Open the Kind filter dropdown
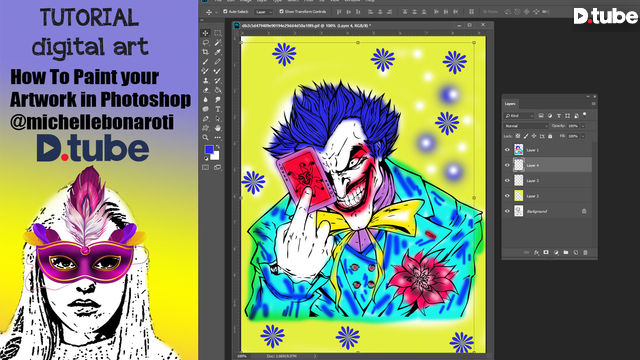 coord(519,116)
